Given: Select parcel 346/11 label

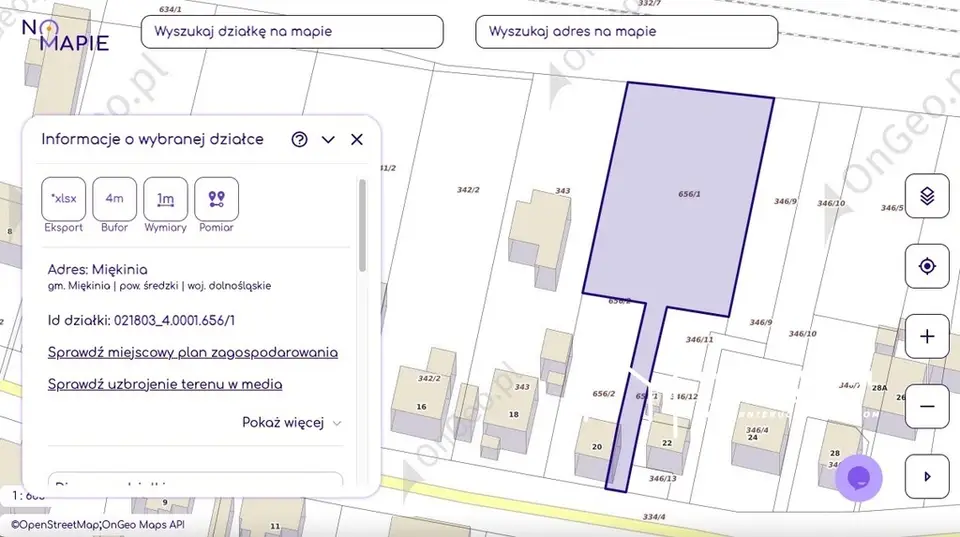Looking at the screenshot, I should 700,339.
